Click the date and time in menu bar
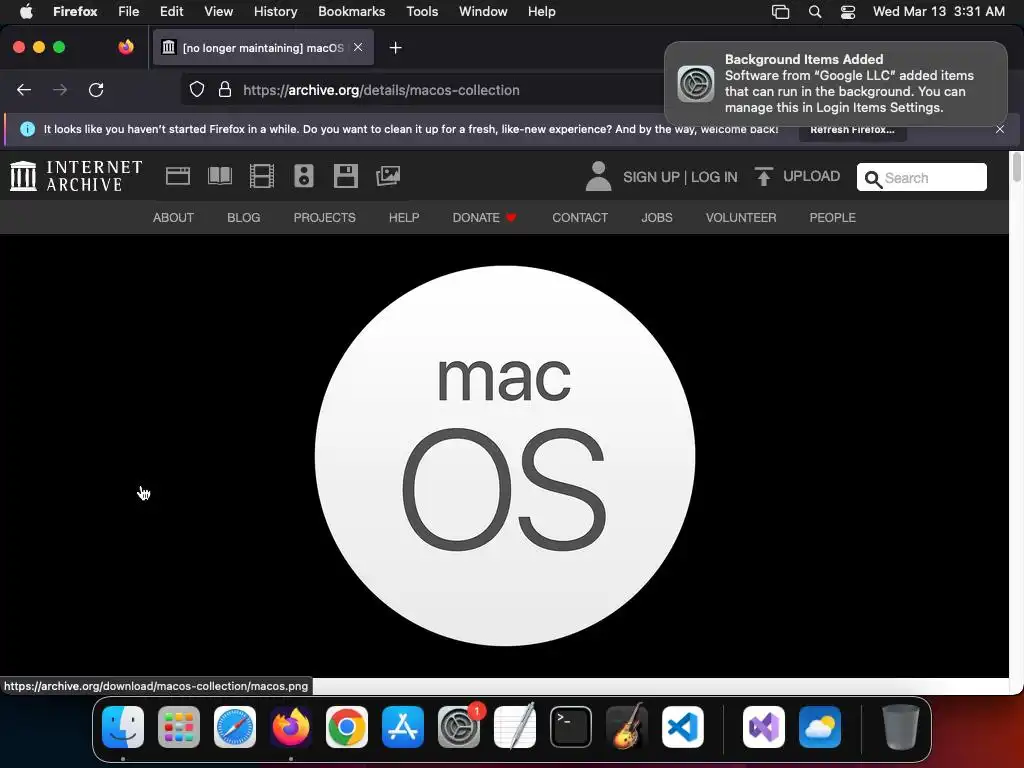 click(x=938, y=12)
